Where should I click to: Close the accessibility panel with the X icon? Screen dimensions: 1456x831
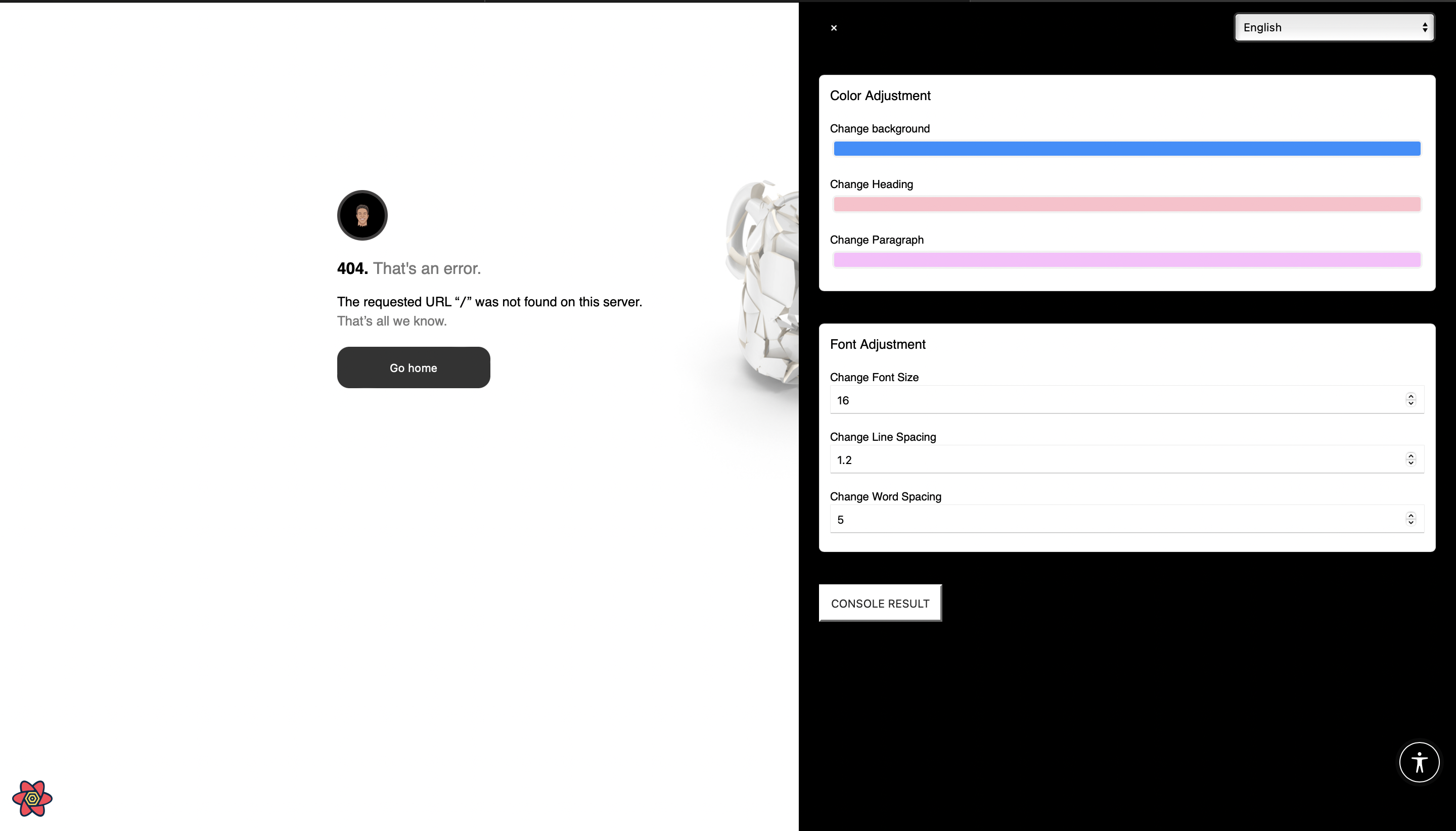[x=833, y=27]
